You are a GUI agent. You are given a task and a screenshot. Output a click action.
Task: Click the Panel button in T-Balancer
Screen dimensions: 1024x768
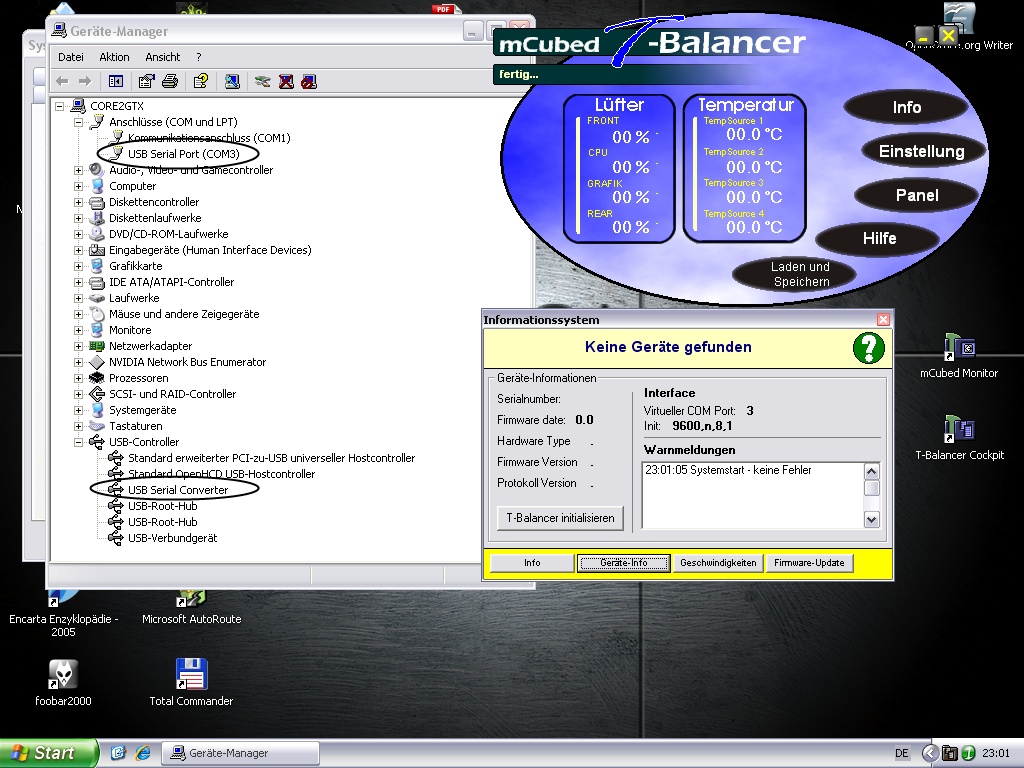click(917, 195)
